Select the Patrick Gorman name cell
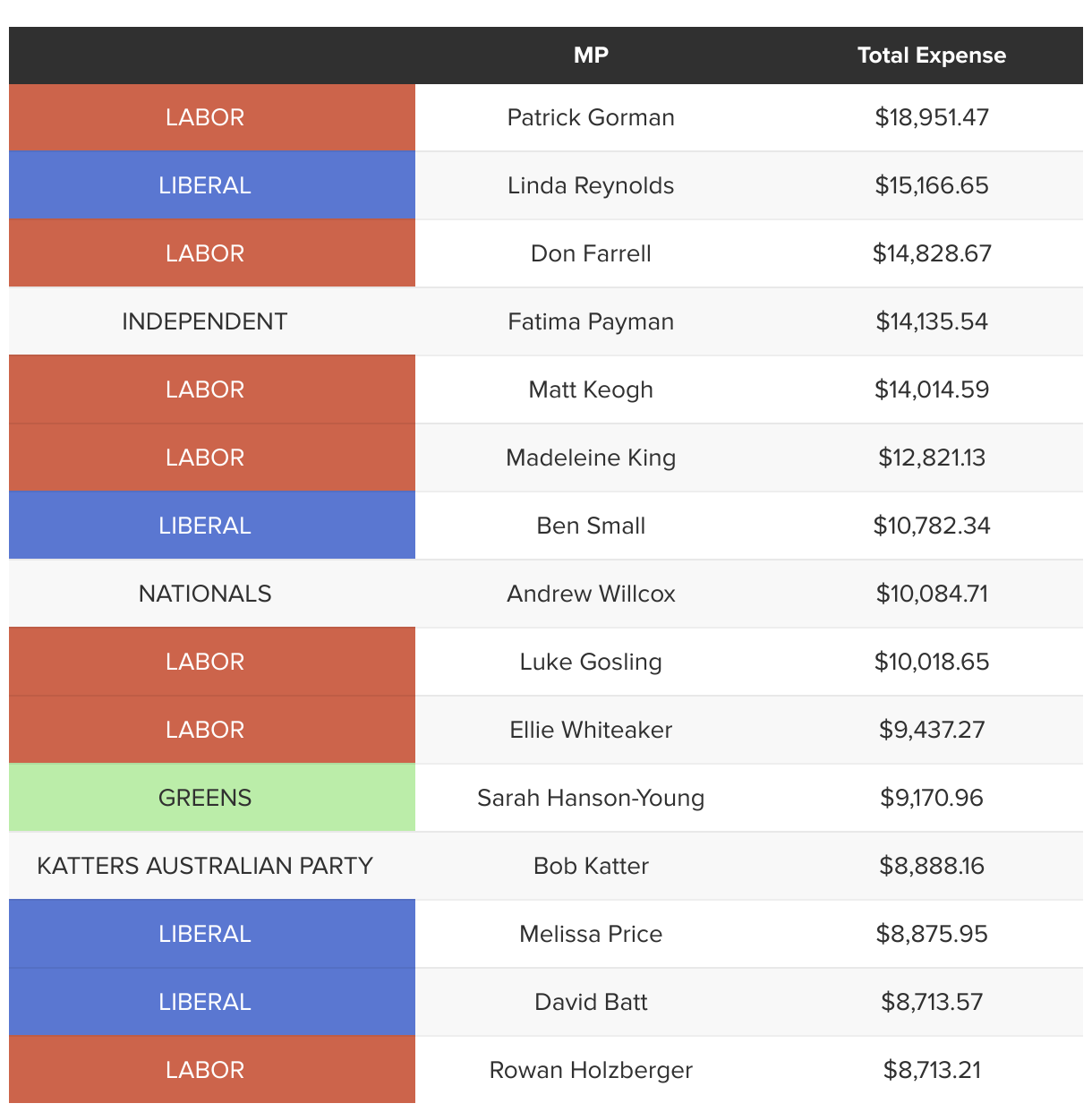This screenshot has width=1092, height=1112. (x=591, y=117)
